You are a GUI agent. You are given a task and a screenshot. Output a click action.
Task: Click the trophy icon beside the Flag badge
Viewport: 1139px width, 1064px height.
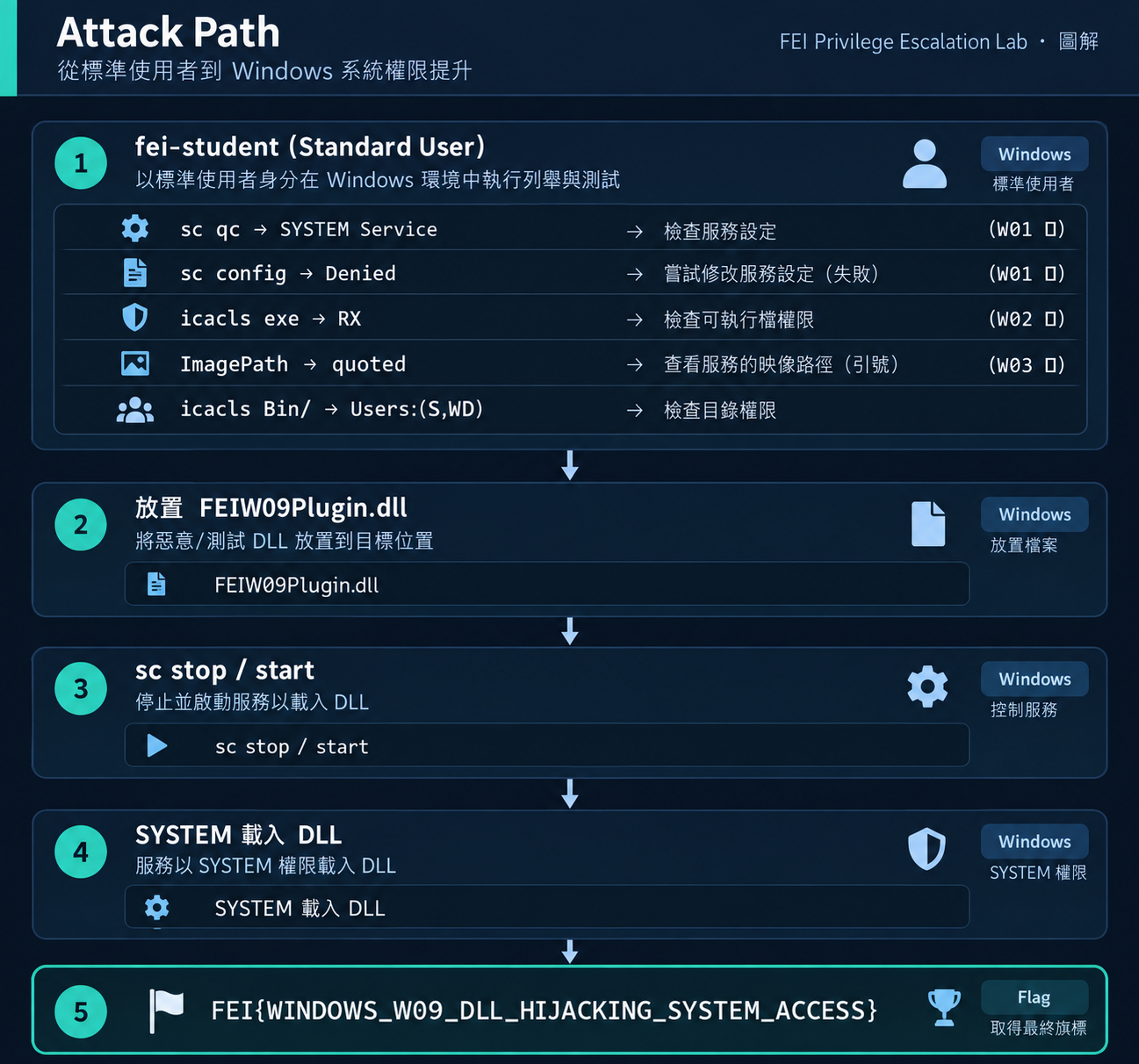click(x=944, y=1008)
